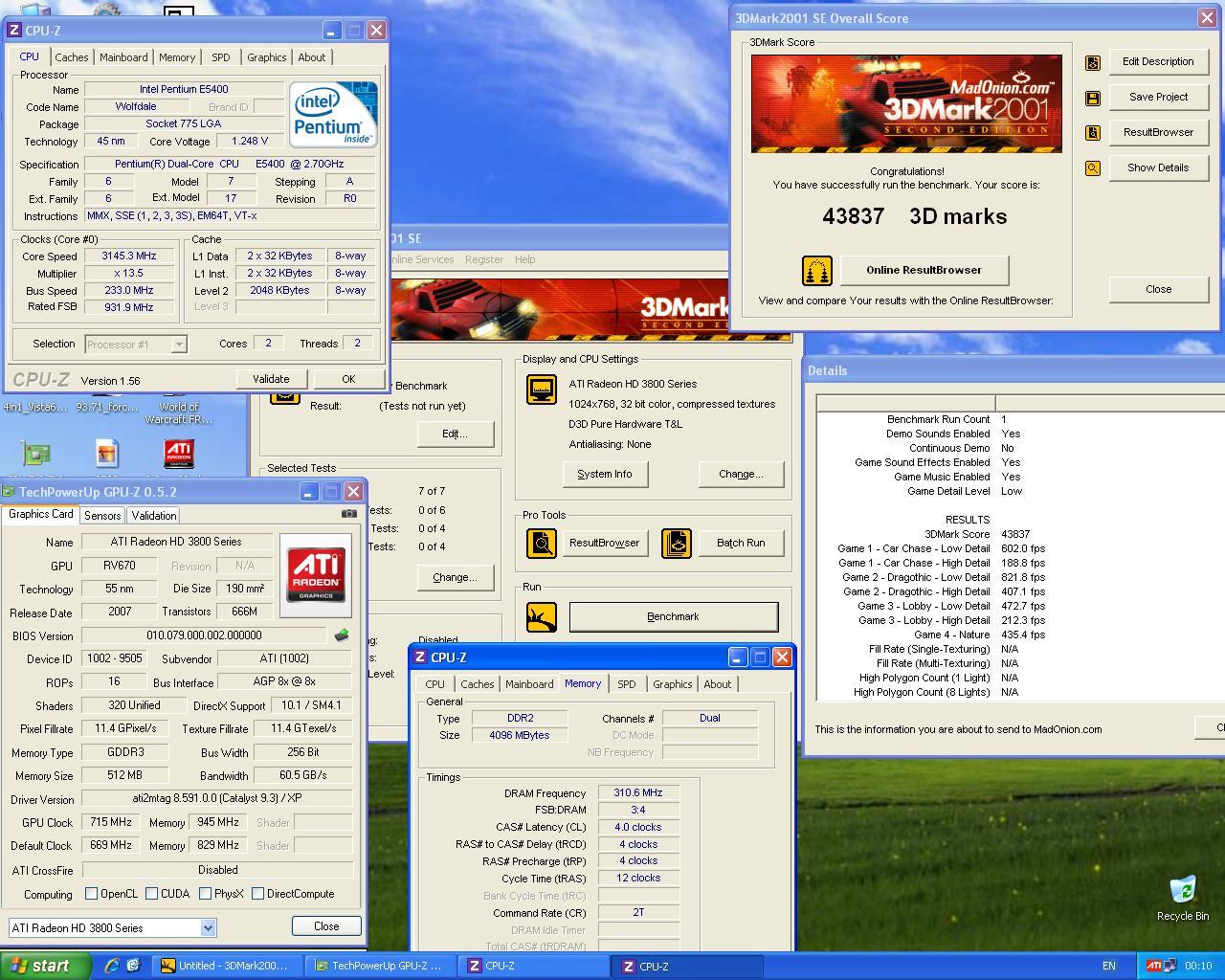Open the Validation tab in GPU-Z
1225x980 pixels.
154,516
